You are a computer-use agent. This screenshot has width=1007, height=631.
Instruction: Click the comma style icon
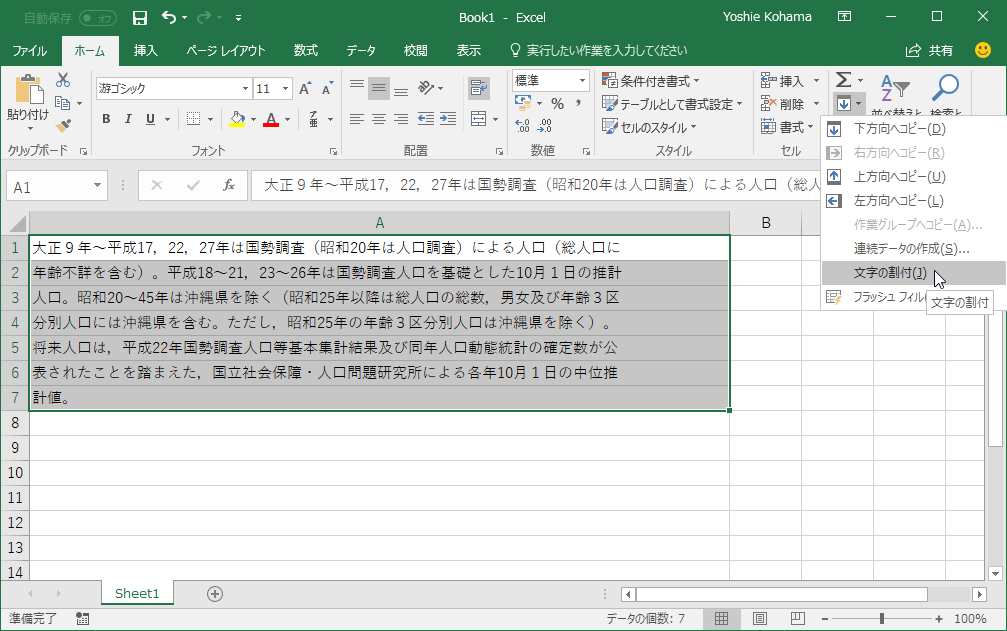click(579, 103)
